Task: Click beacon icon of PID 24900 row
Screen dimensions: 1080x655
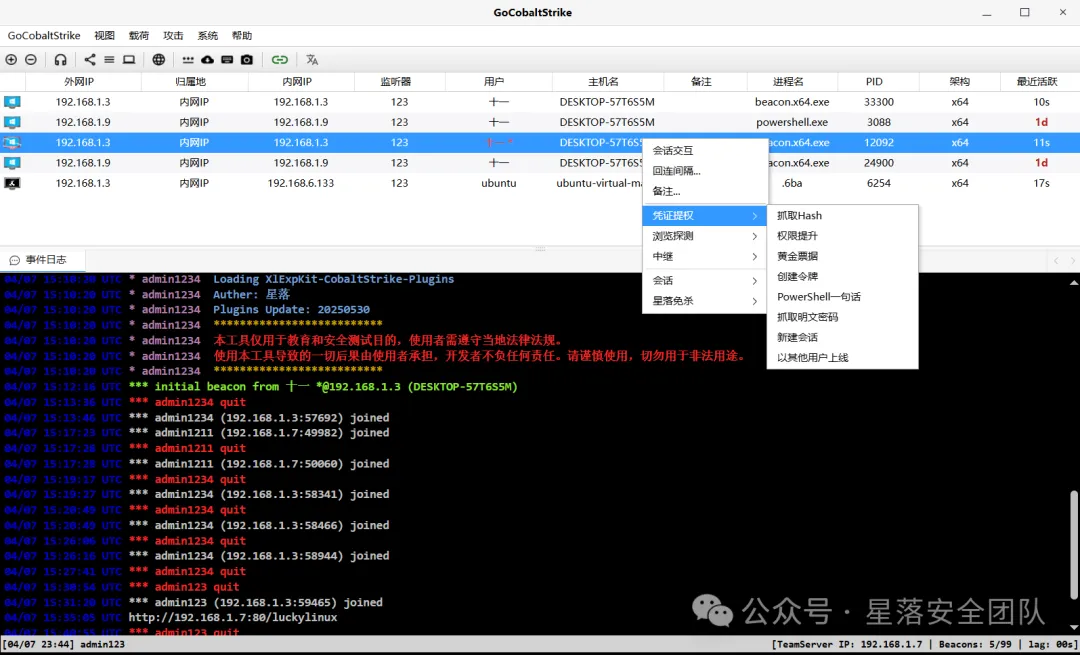Action: pos(12,163)
